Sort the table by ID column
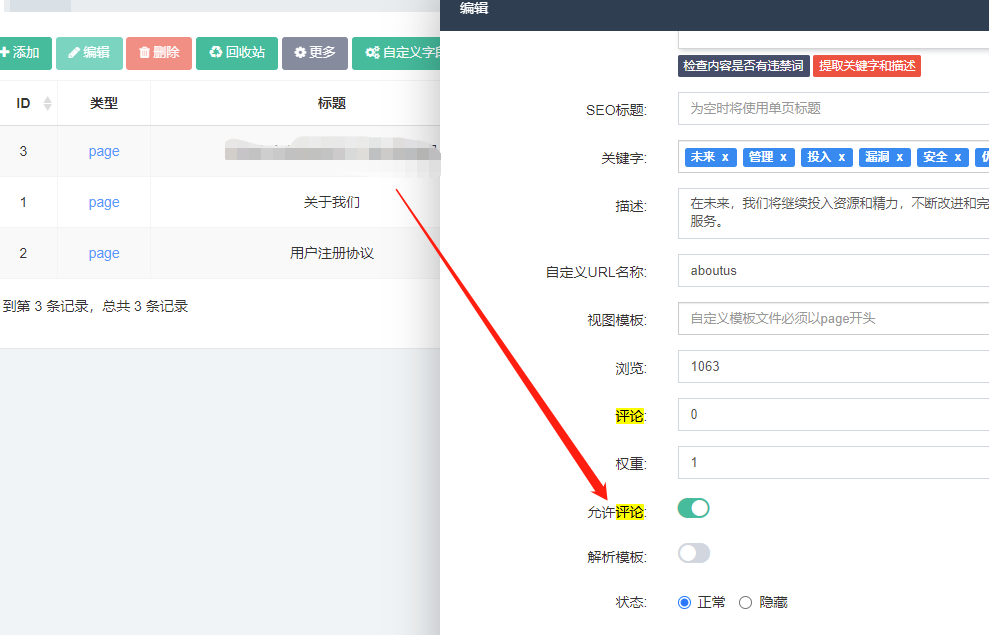 coord(47,103)
